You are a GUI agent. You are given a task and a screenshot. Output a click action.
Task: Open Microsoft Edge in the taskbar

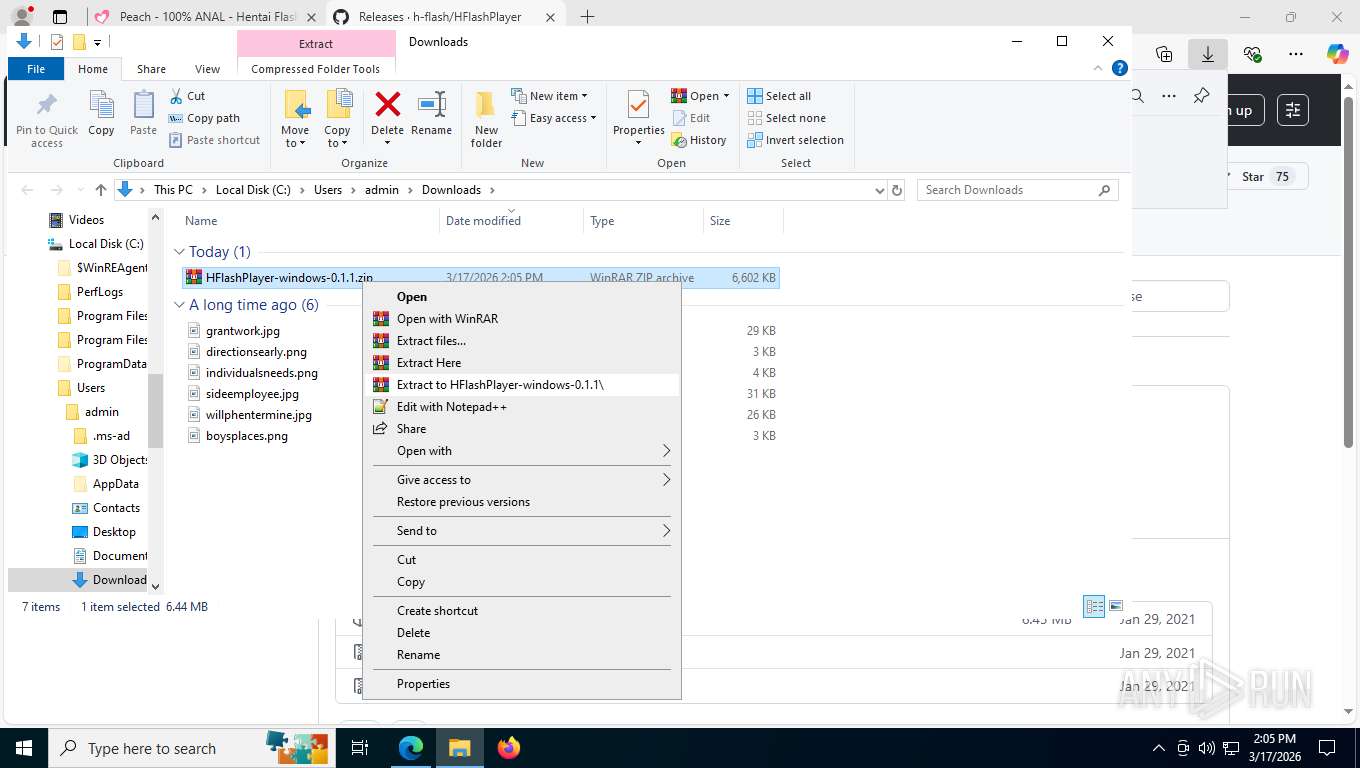[x=410, y=748]
